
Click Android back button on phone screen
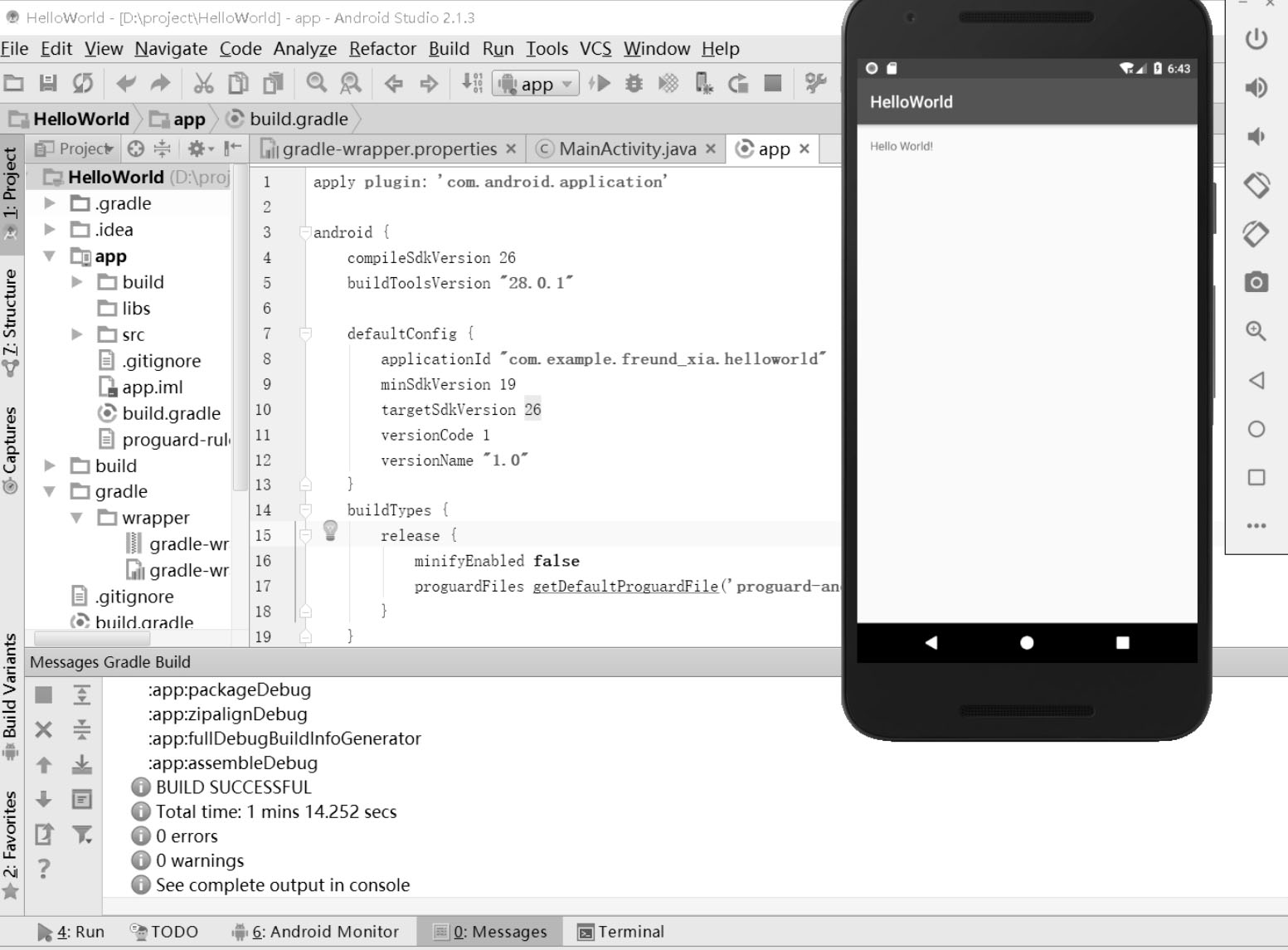[x=931, y=642]
